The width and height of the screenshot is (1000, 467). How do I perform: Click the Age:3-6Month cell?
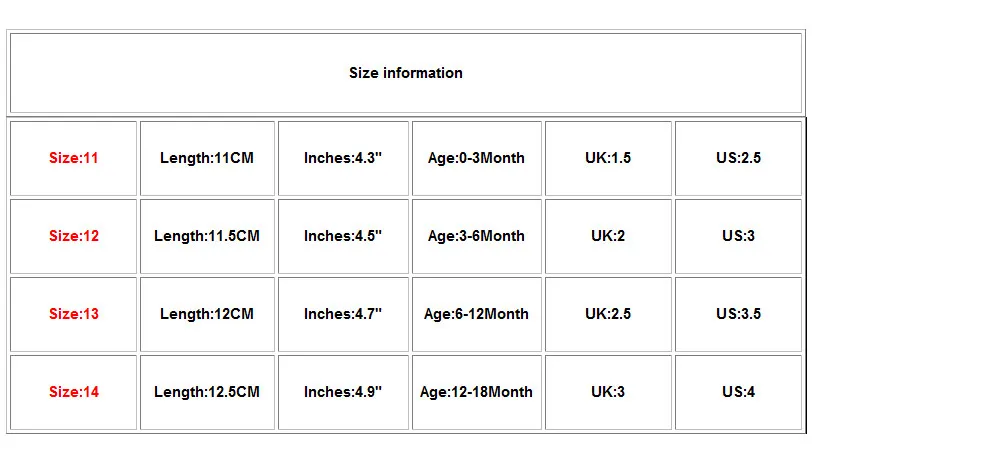coord(476,236)
